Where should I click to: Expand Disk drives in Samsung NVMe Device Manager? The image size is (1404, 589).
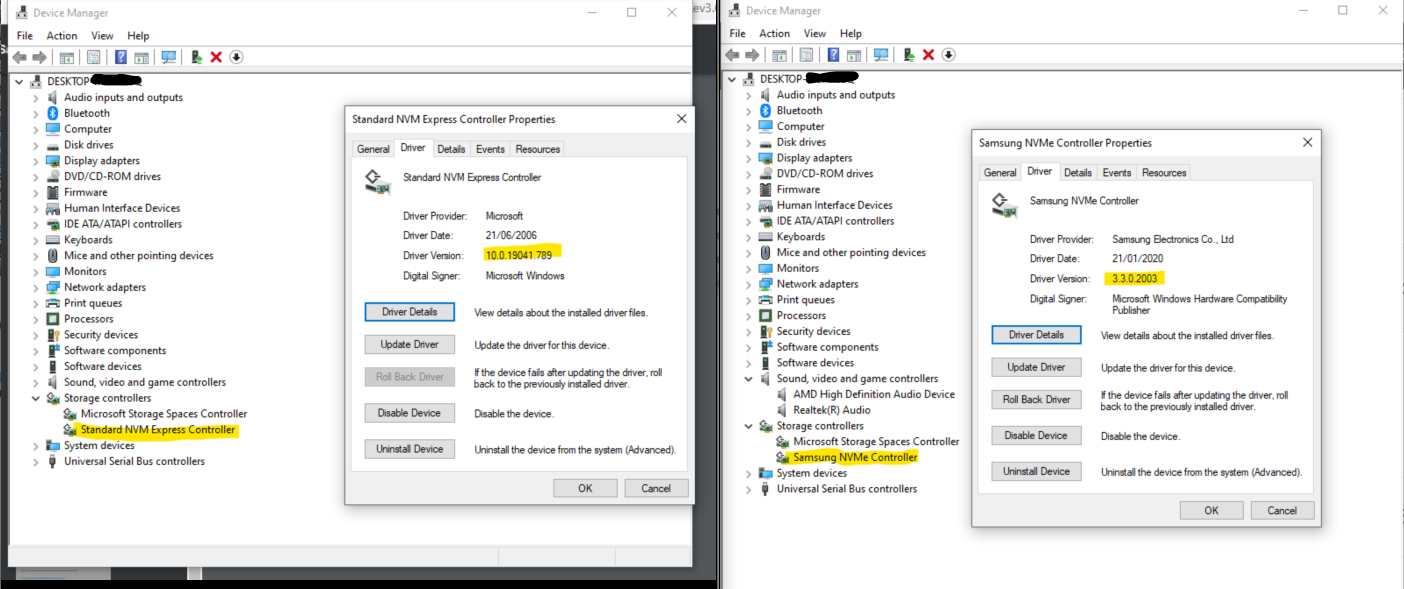point(749,142)
